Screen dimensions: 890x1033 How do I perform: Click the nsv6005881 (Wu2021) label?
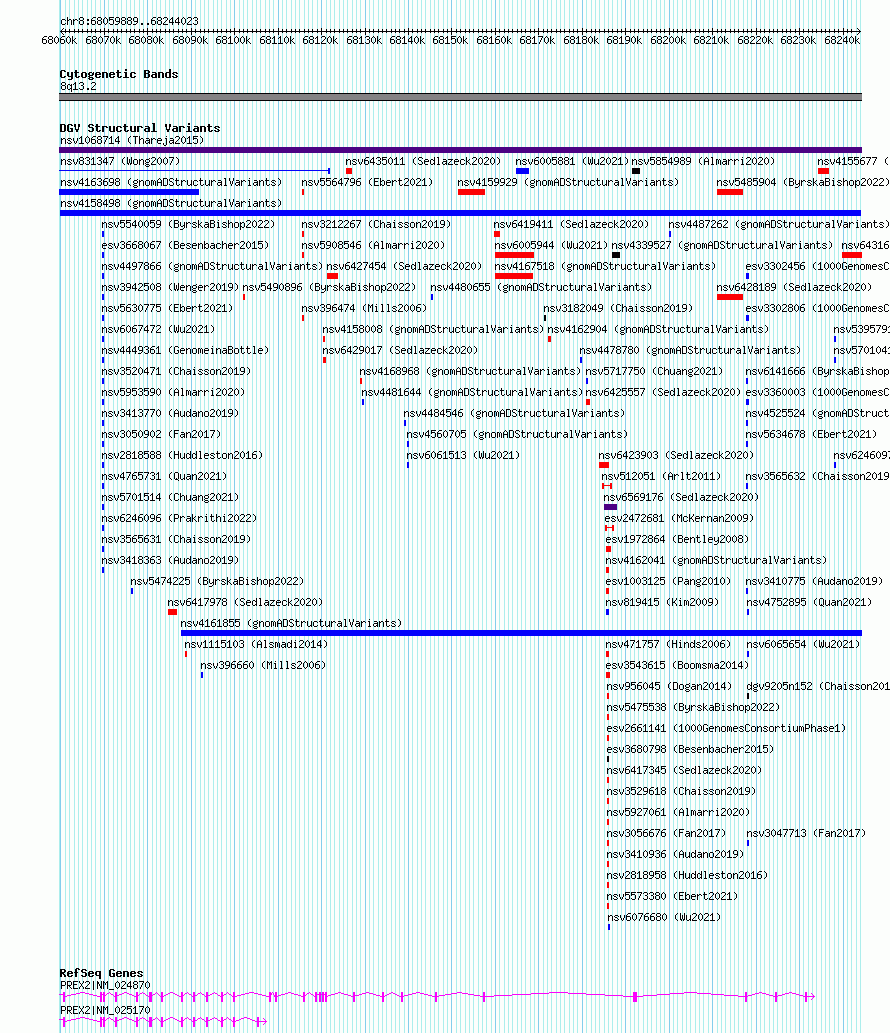[572, 161]
